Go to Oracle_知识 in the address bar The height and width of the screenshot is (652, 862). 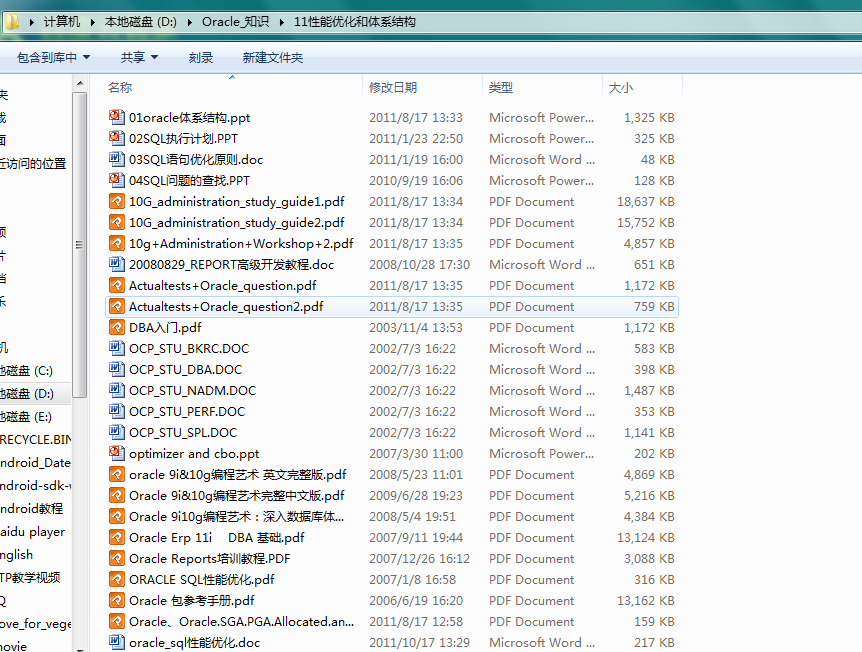(x=235, y=22)
